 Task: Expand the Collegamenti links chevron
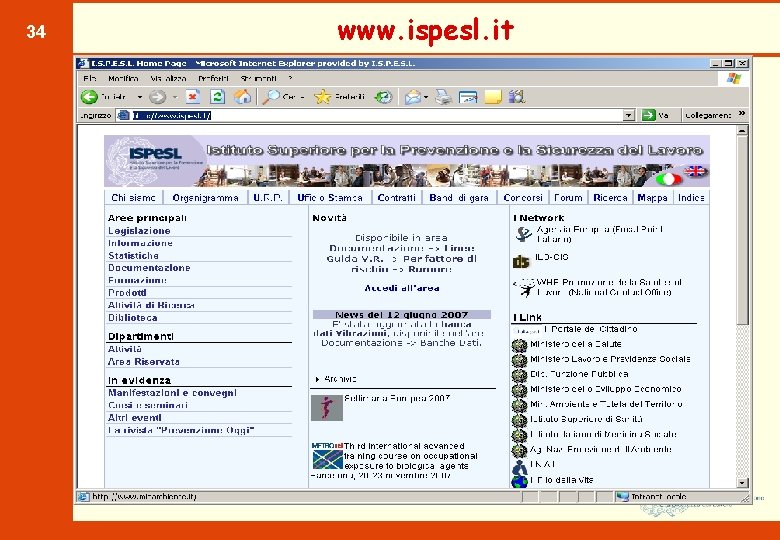click(x=742, y=114)
